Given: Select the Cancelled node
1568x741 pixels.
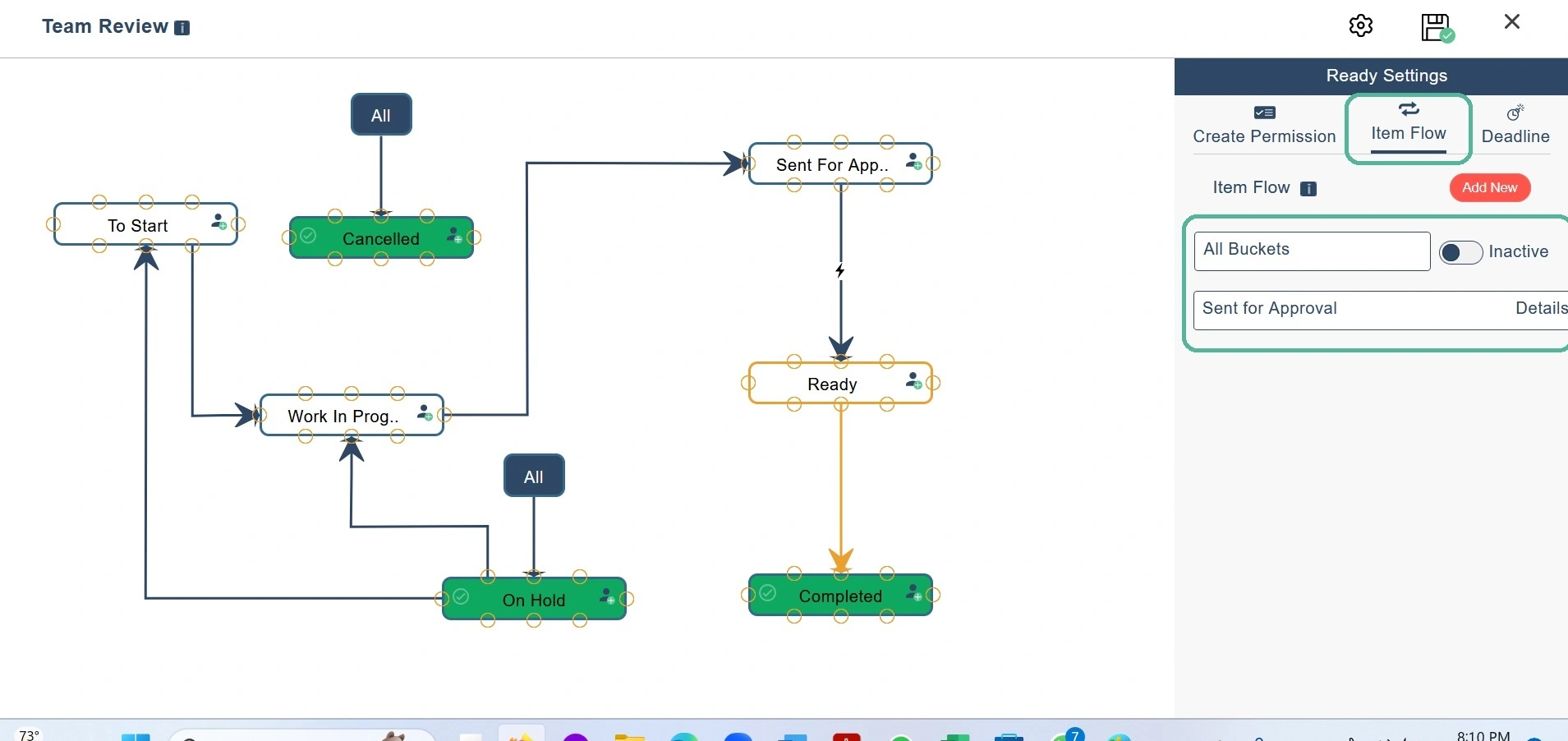Looking at the screenshot, I should [x=381, y=238].
